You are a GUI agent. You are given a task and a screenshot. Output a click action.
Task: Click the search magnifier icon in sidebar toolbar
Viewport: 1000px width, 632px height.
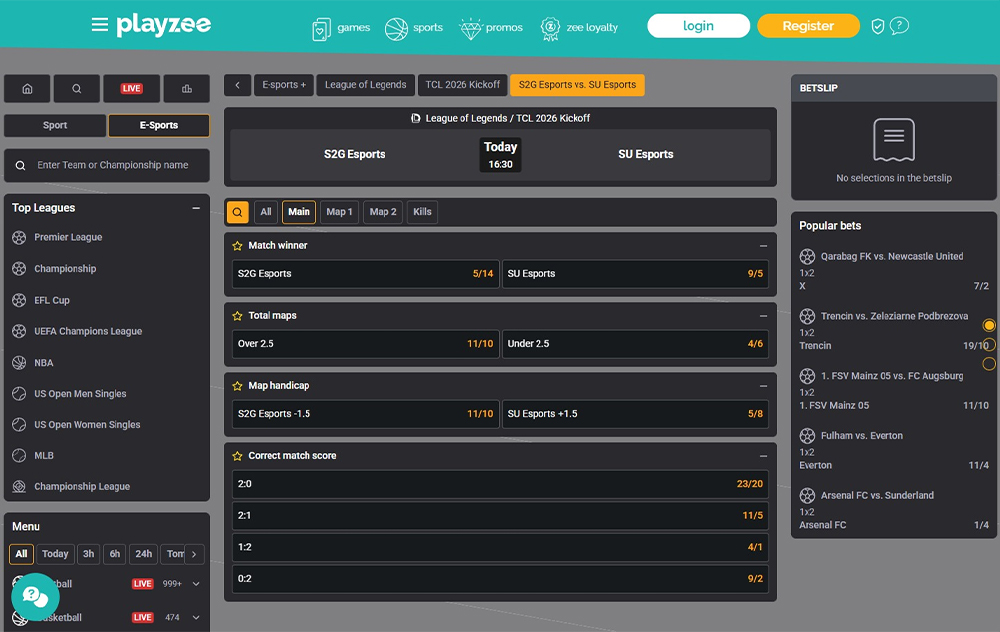point(77,89)
